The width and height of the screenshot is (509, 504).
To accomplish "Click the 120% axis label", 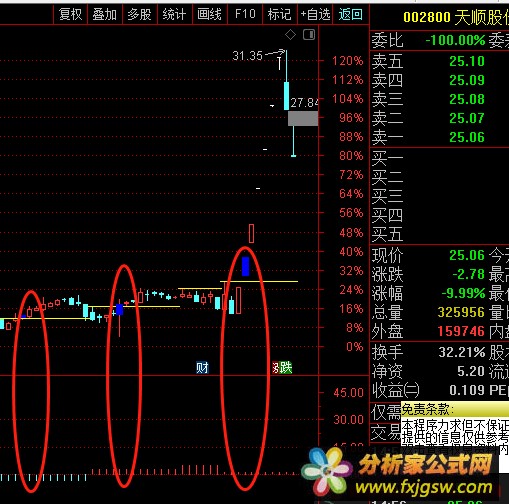I will 347,61.
